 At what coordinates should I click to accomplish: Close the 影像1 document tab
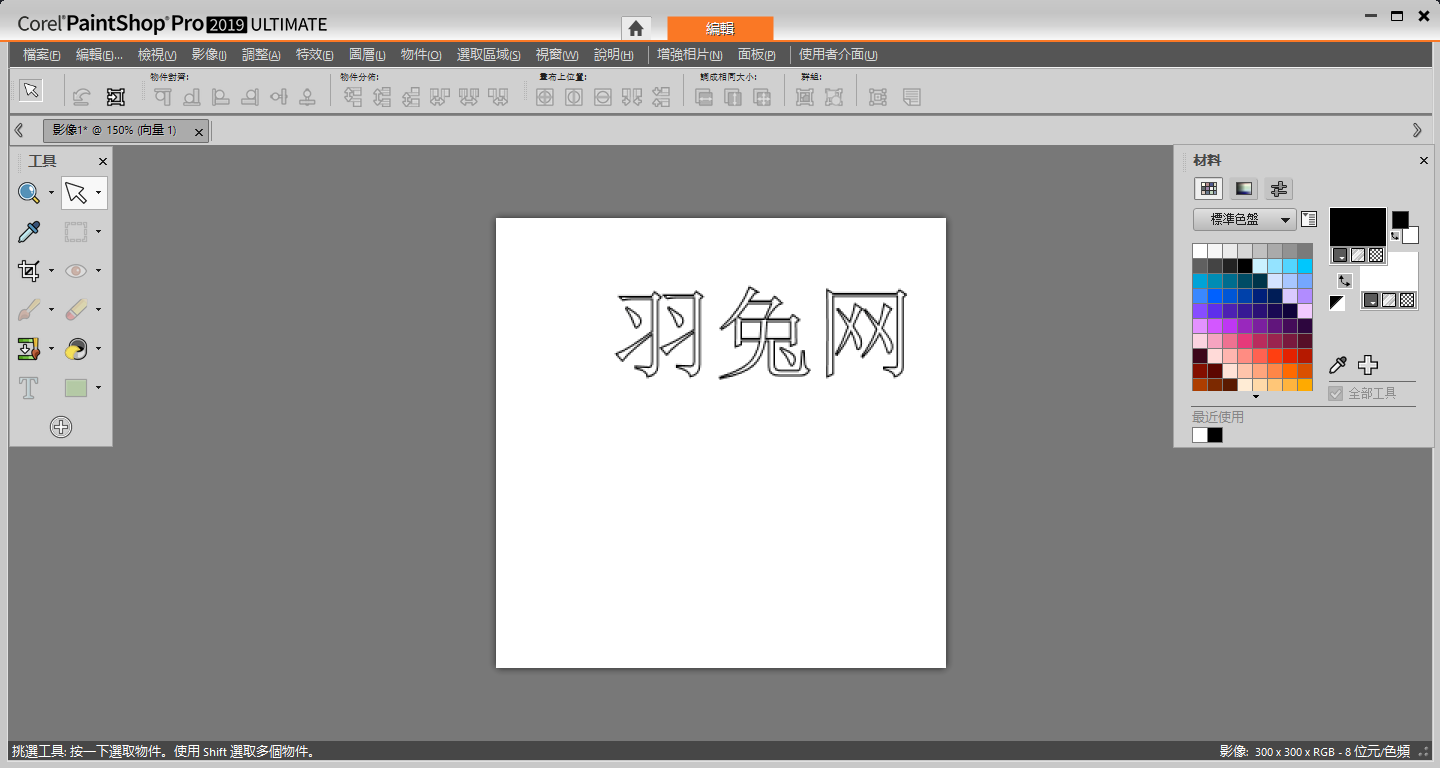[198, 131]
